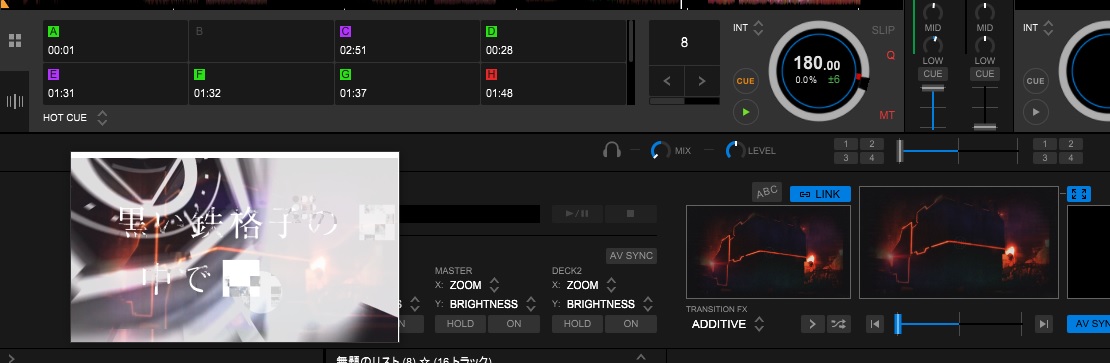Click the left deck video preview thumbnail
The image size is (1110, 363).
pyautogui.click(x=768, y=252)
